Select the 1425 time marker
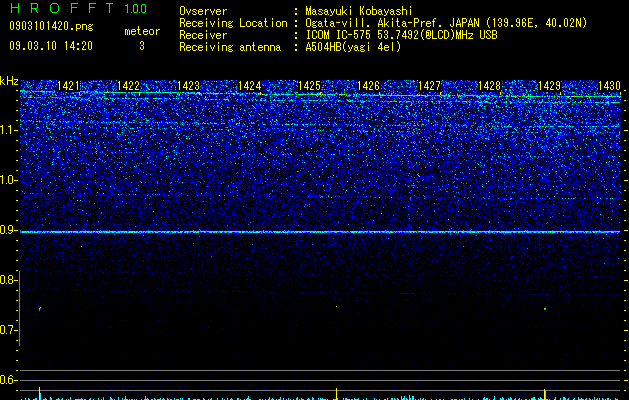The height and width of the screenshot is (400, 629). click(x=309, y=86)
